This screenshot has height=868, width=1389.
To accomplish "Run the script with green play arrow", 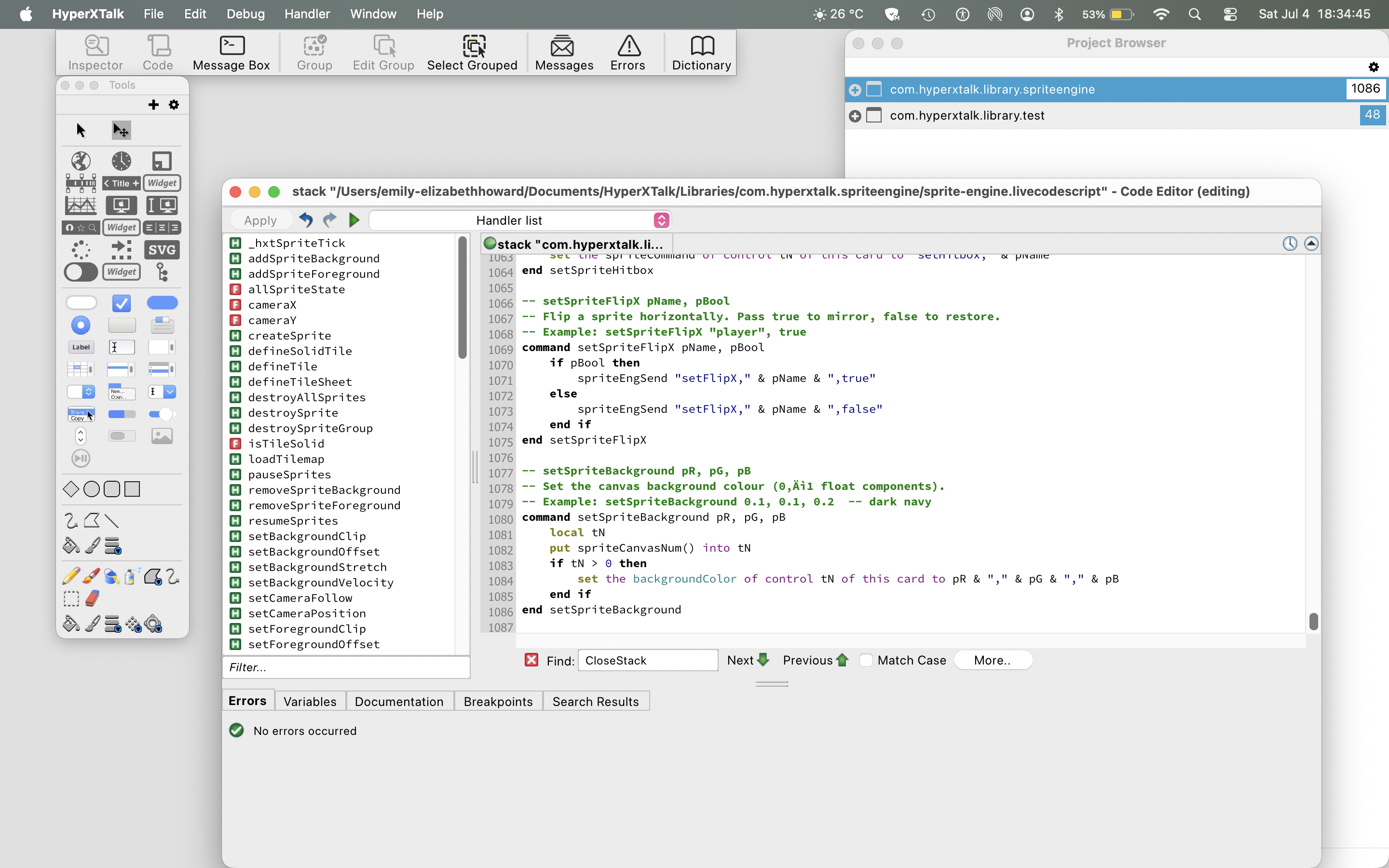I will (x=354, y=220).
